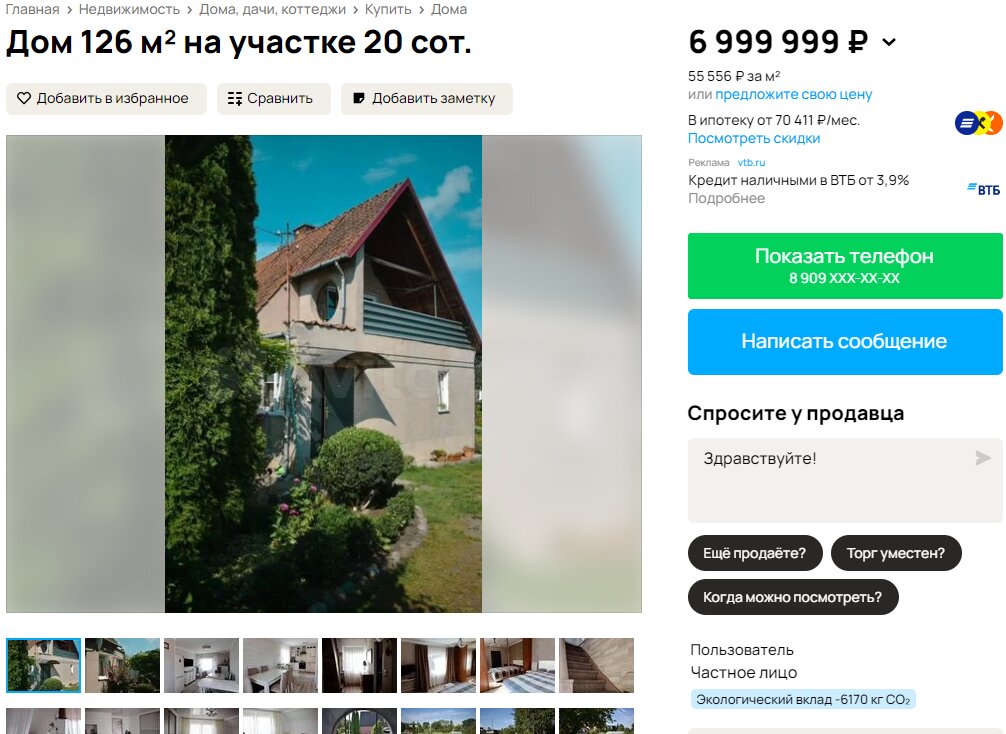1006x734 pixels.
Task: Click the Написать сообщение blue button
Action: (x=845, y=341)
